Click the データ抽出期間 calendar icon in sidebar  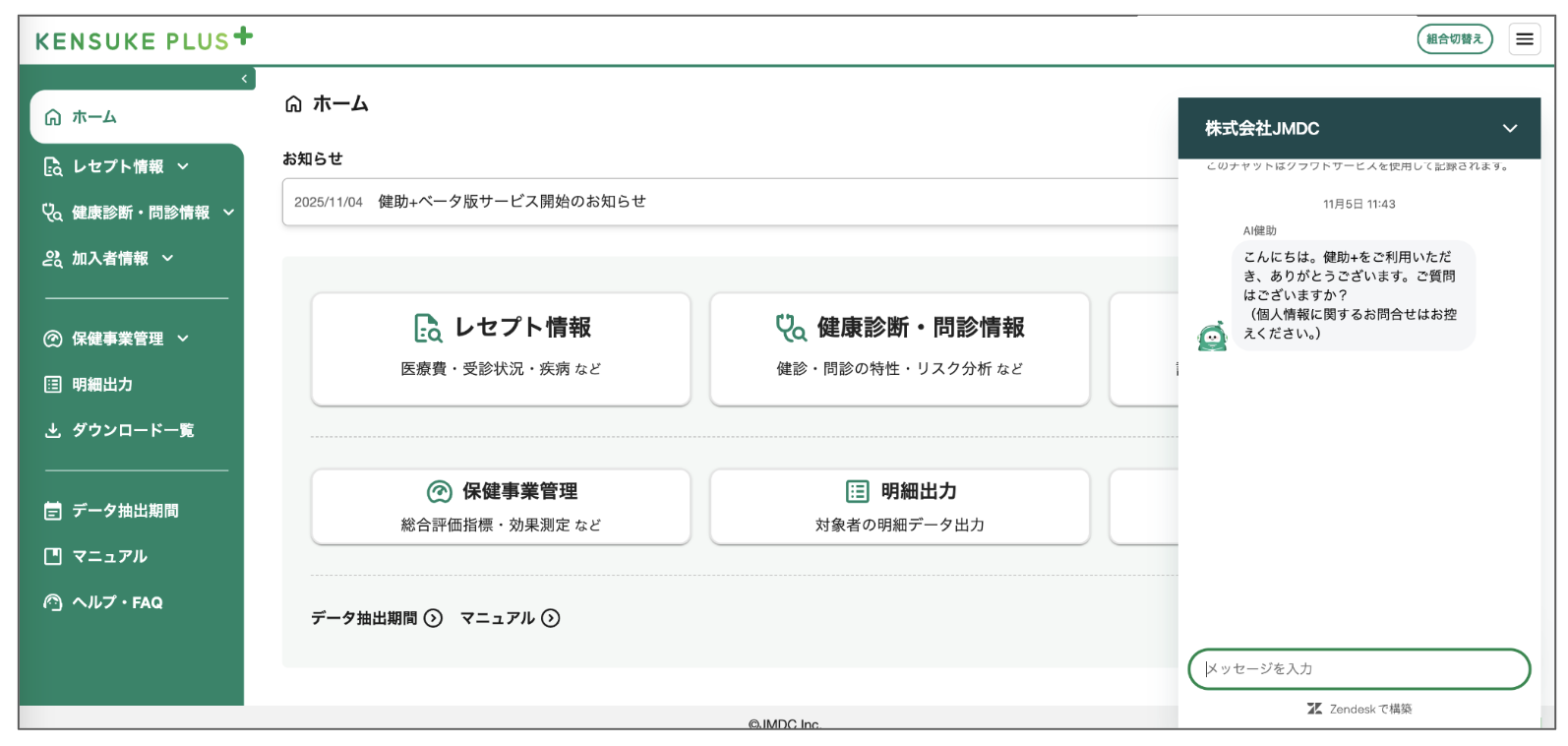[x=53, y=511]
